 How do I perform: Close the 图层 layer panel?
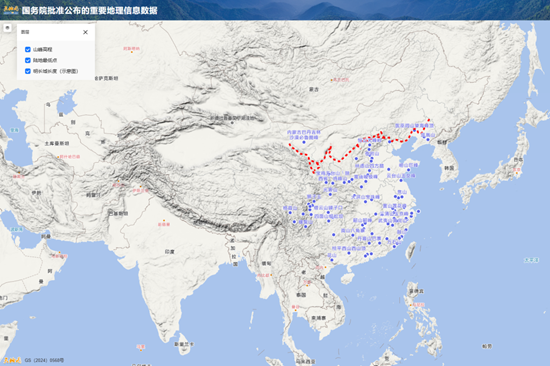point(85,32)
